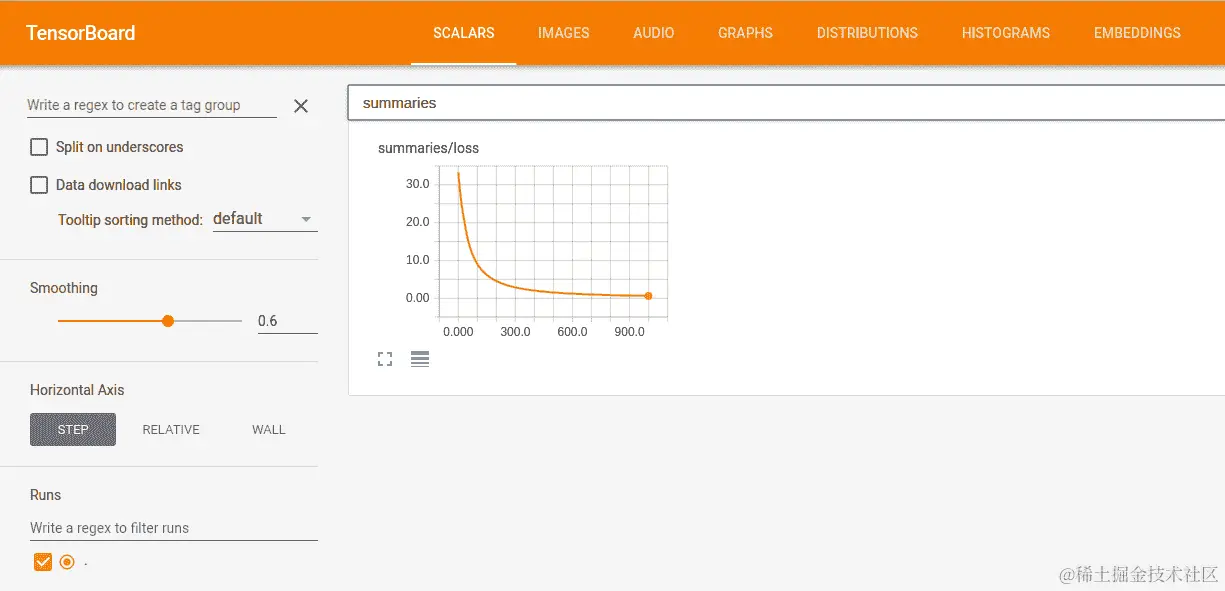
Task: Open the HISTOGRAMS tab
Action: pos(1006,33)
